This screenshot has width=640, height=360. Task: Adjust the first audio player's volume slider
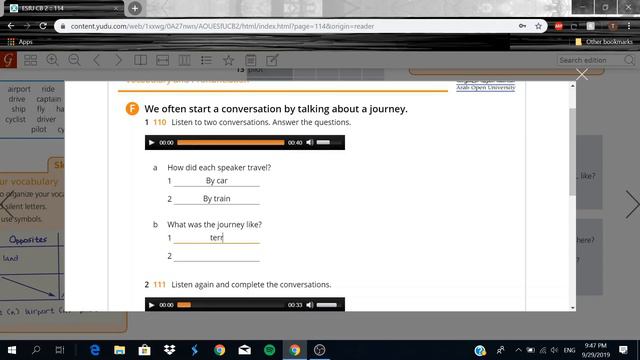pos(329,142)
